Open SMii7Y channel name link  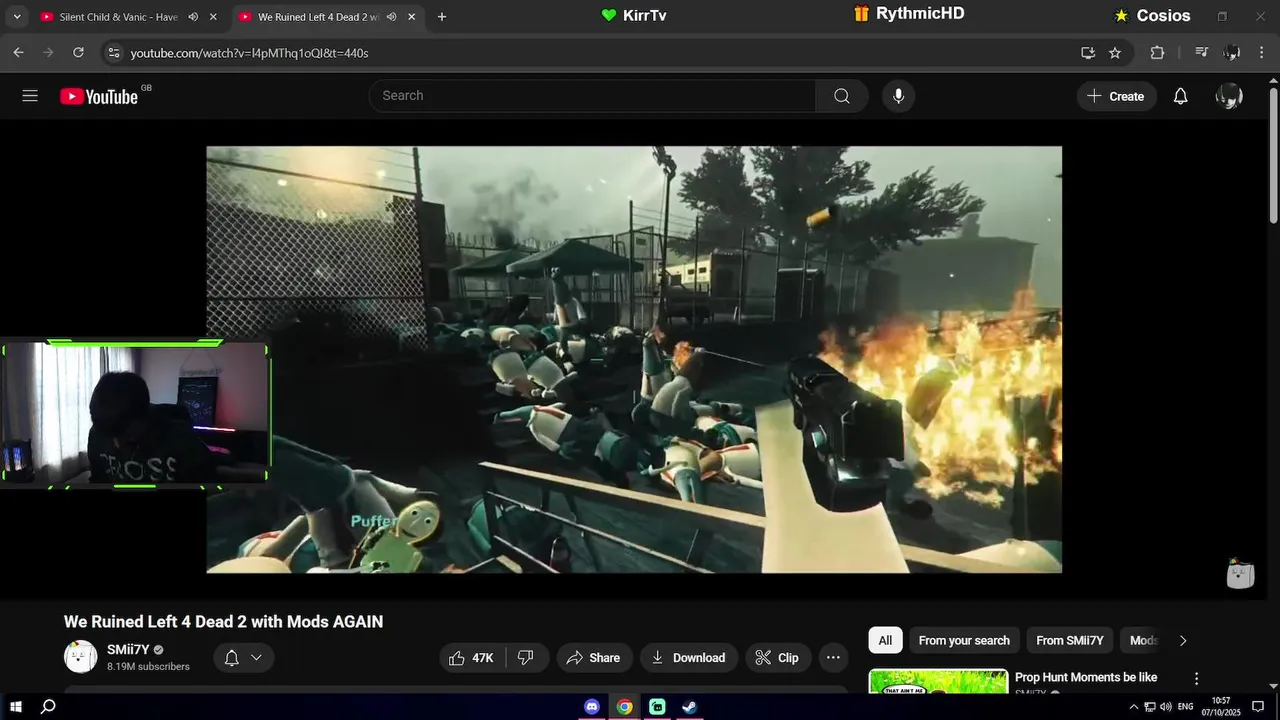(128, 650)
